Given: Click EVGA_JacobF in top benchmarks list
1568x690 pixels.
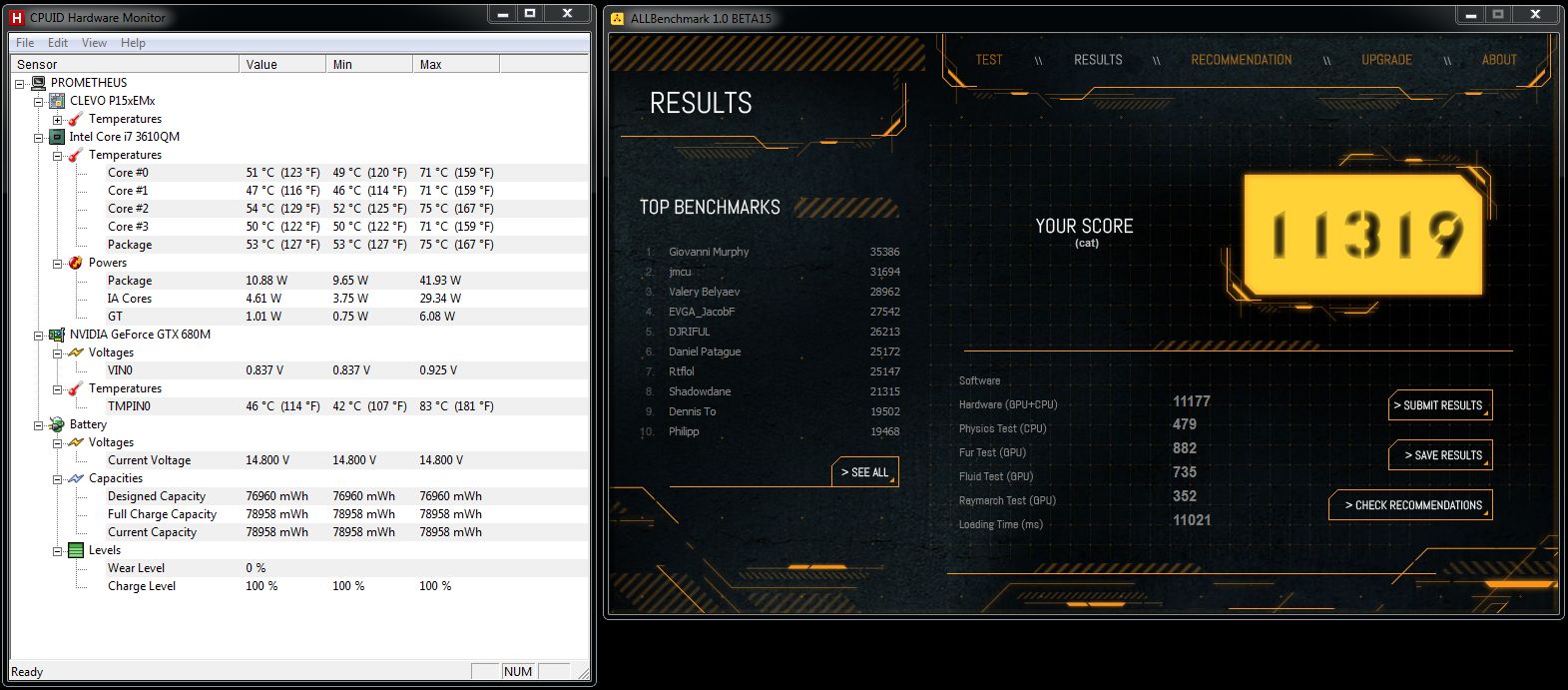Looking at the screenshot, I should click(x=702, y=312).
